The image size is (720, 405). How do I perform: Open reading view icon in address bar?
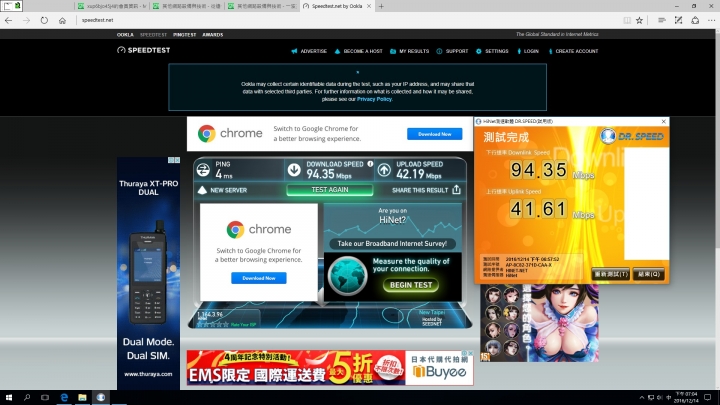coord(627,20)
